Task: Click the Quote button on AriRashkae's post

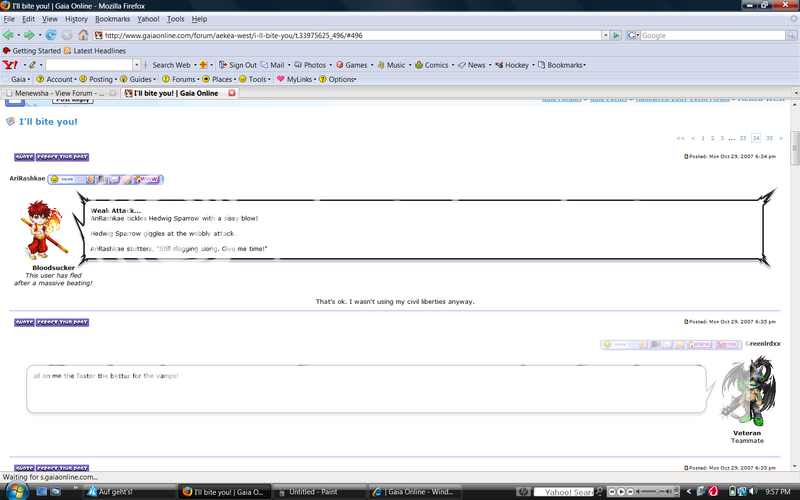Action: tap(25, 157)
